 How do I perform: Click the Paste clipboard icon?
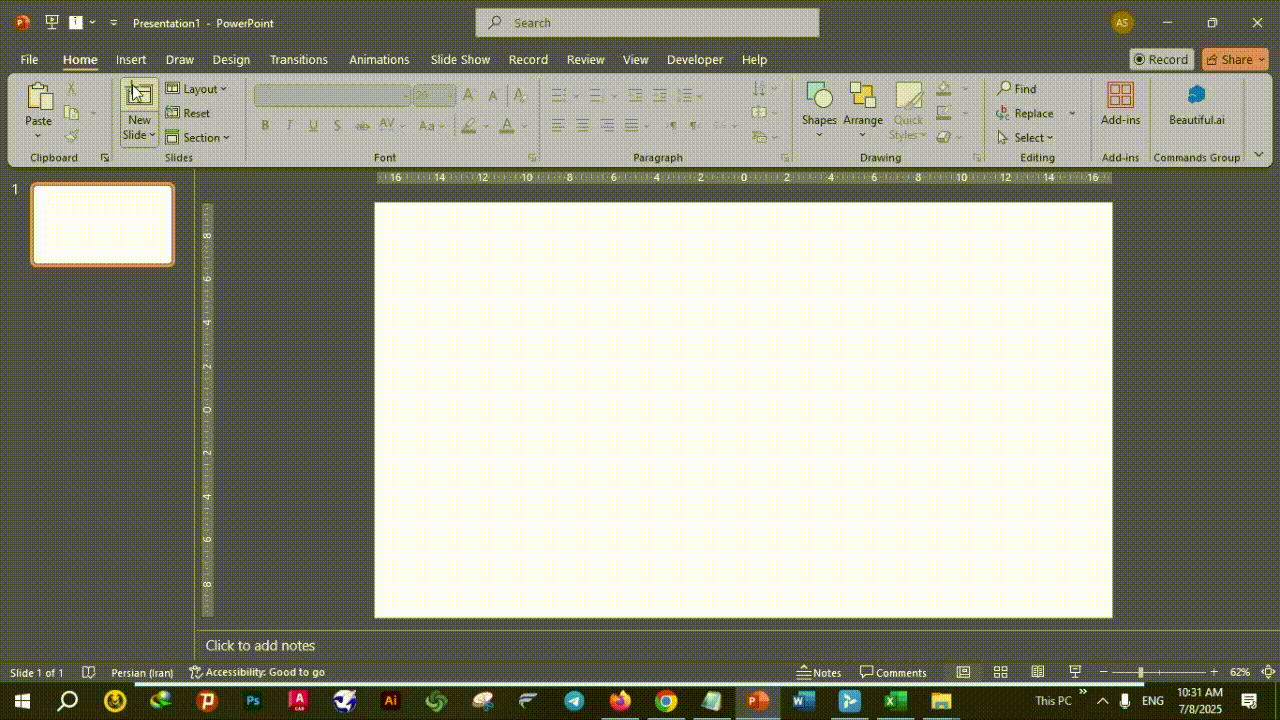pyautogui.click(x=39, y=97)
